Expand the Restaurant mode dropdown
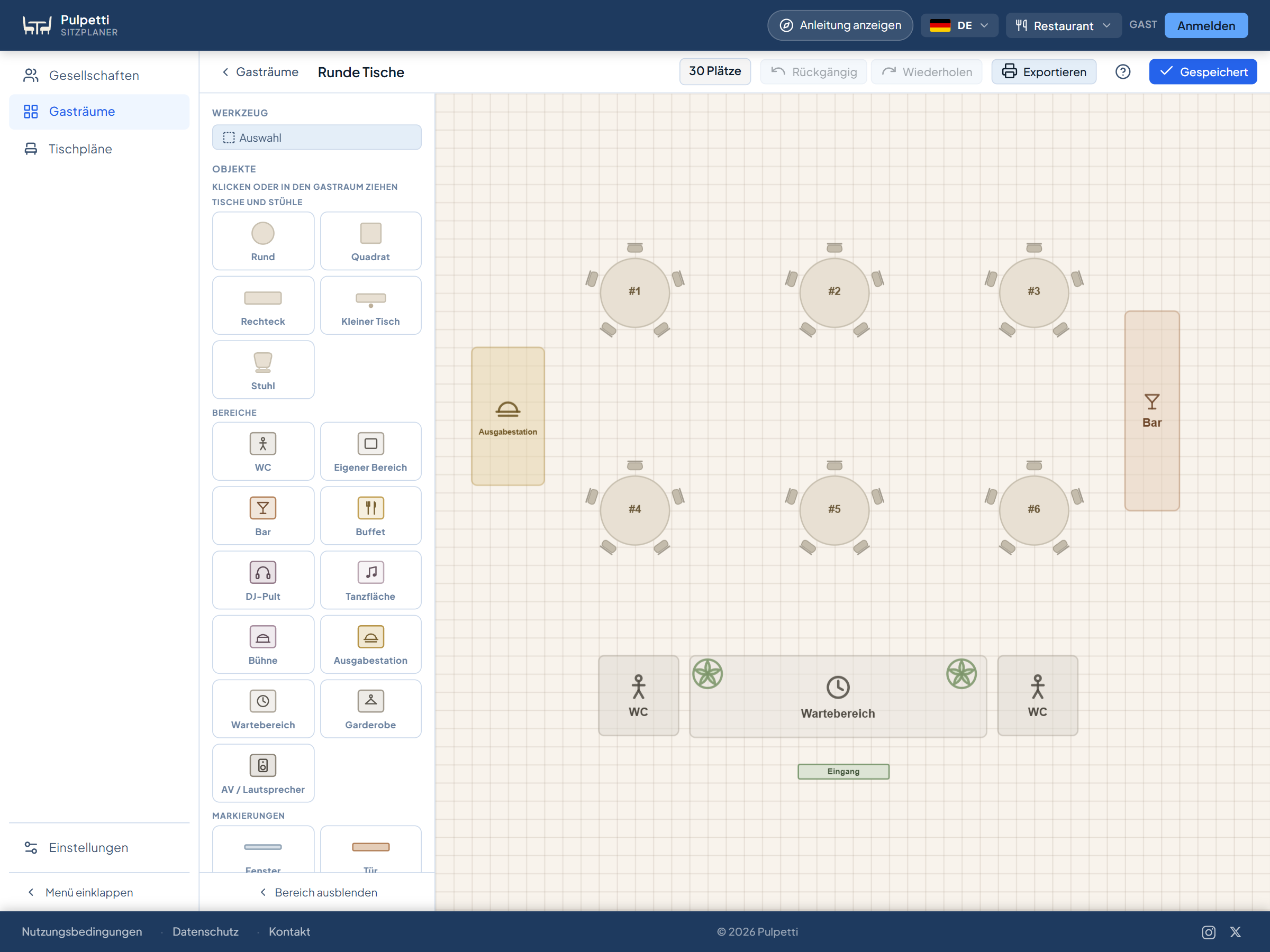This screenshot has width=1270, height=952. 1063,25
